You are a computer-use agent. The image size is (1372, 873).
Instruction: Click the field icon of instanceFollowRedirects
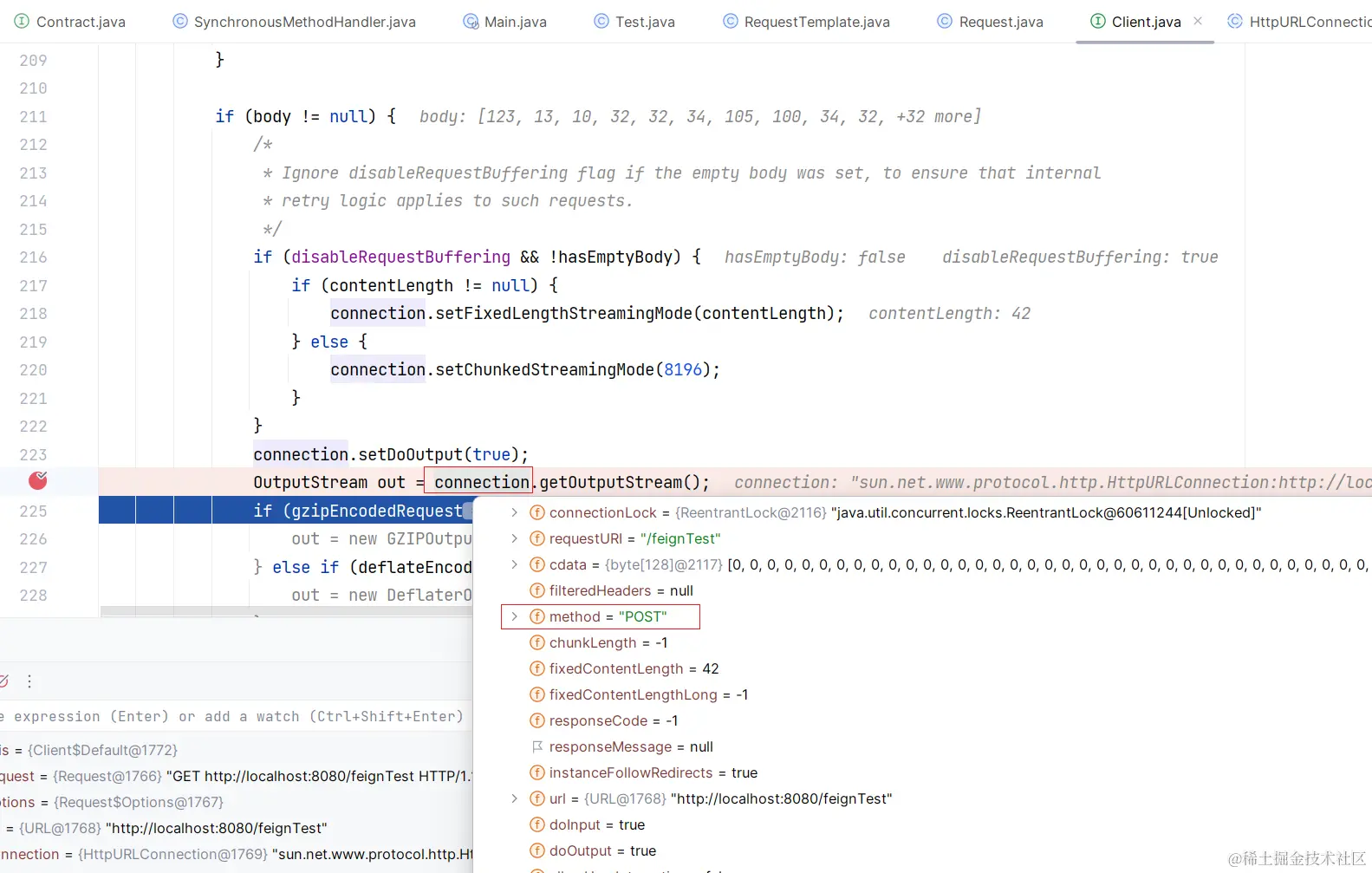click(x=537, y=772)
